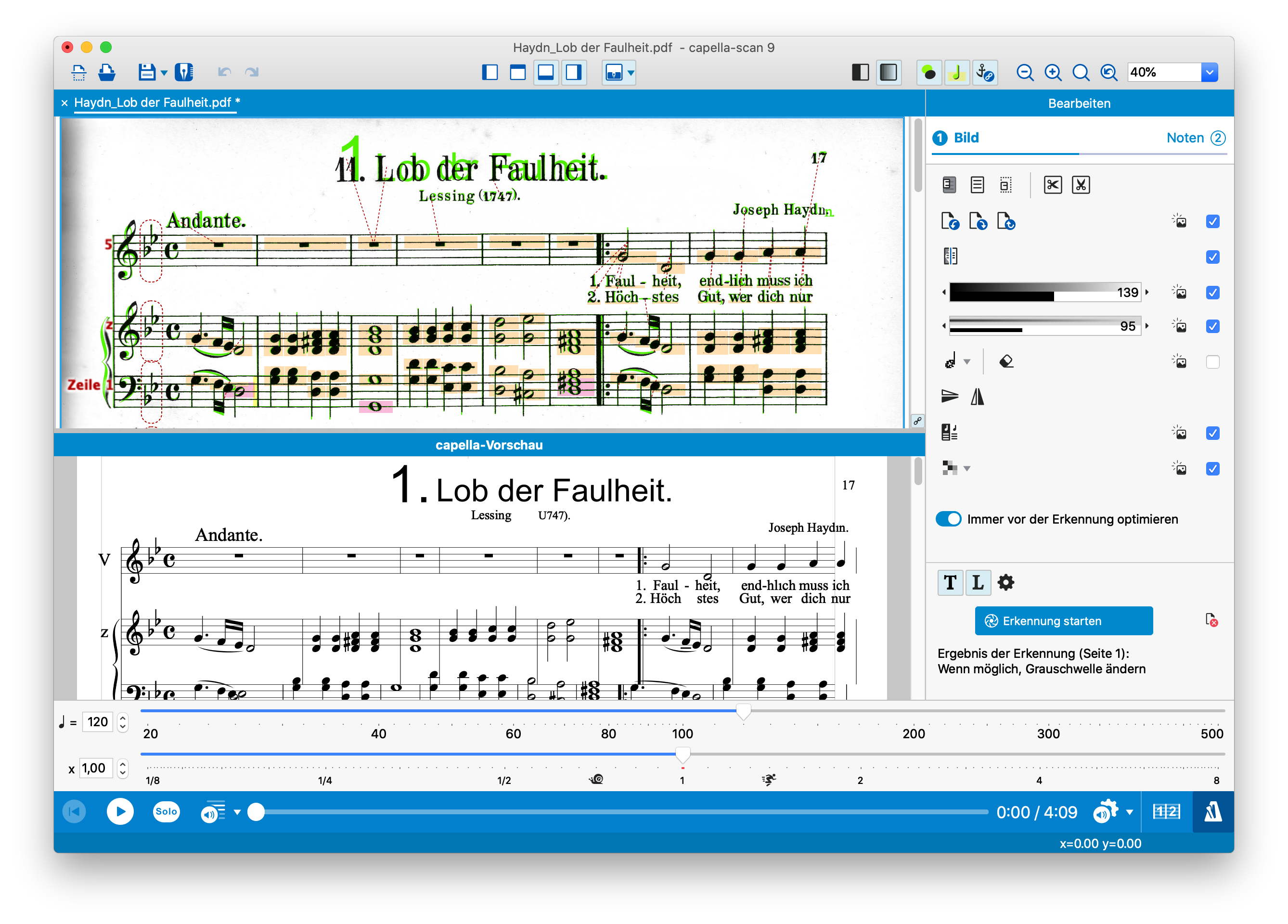Viewport: 1288px width, 924px height.
Task: Close the Haydn_Lob der Faulheit.pdf tab
Action: tap(64, 103)
